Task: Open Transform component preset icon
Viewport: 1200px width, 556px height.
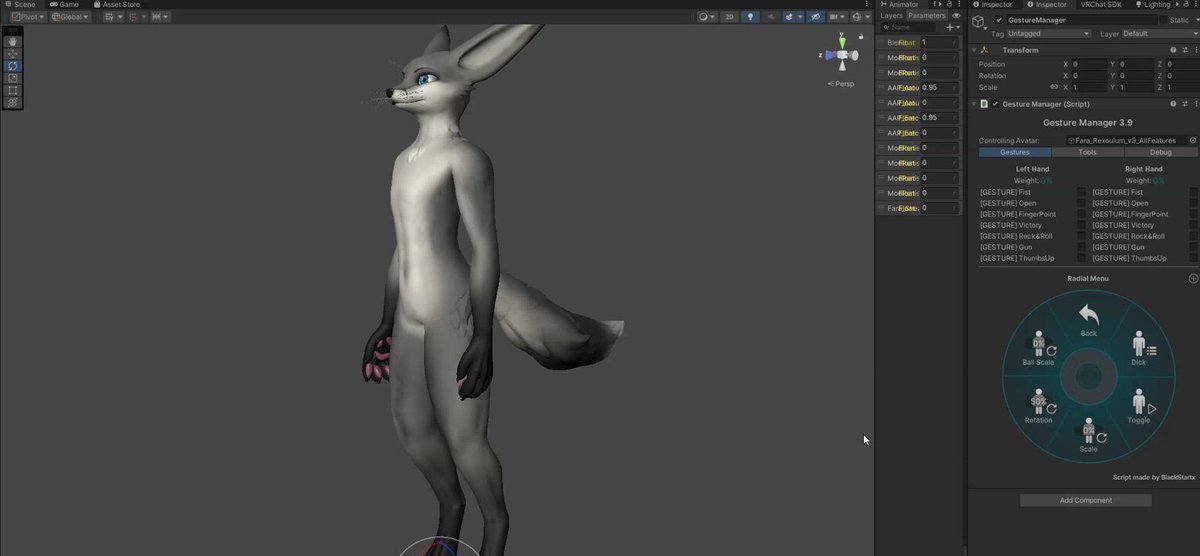Action: (1183, 50)
